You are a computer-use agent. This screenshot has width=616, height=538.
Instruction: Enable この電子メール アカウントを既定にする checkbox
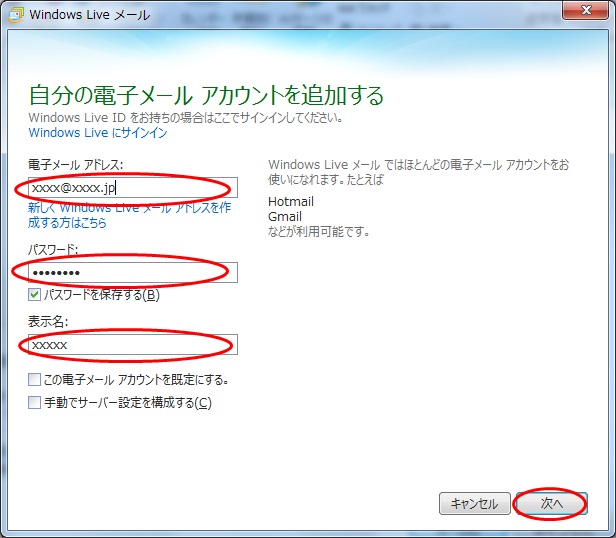pos(34,380)
